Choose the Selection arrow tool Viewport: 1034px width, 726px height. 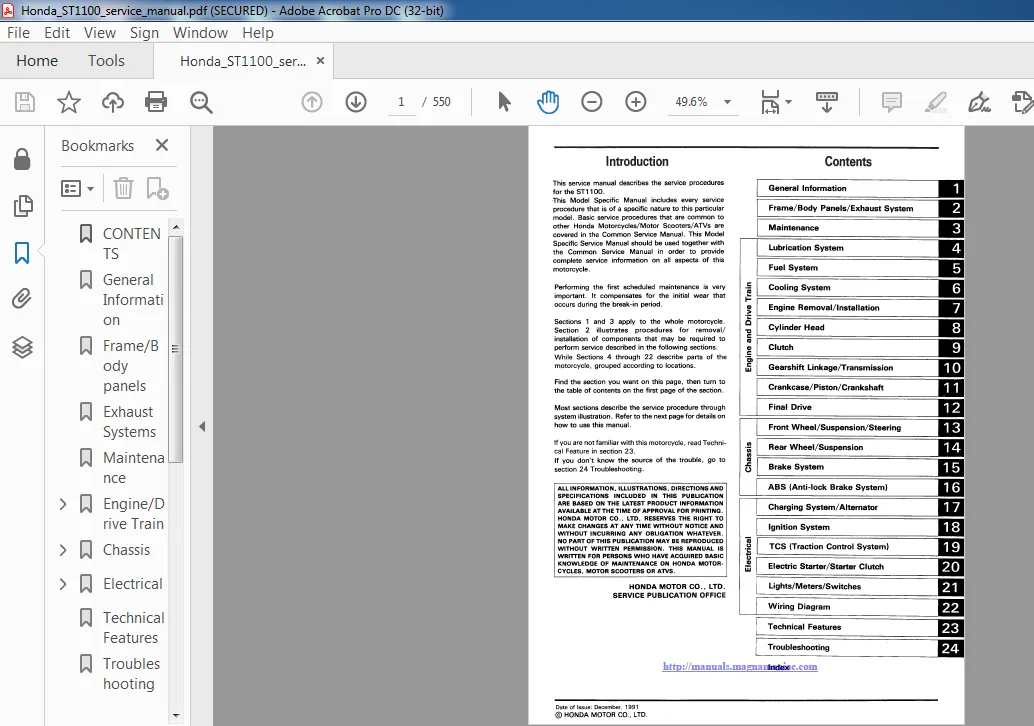(504, 102)
